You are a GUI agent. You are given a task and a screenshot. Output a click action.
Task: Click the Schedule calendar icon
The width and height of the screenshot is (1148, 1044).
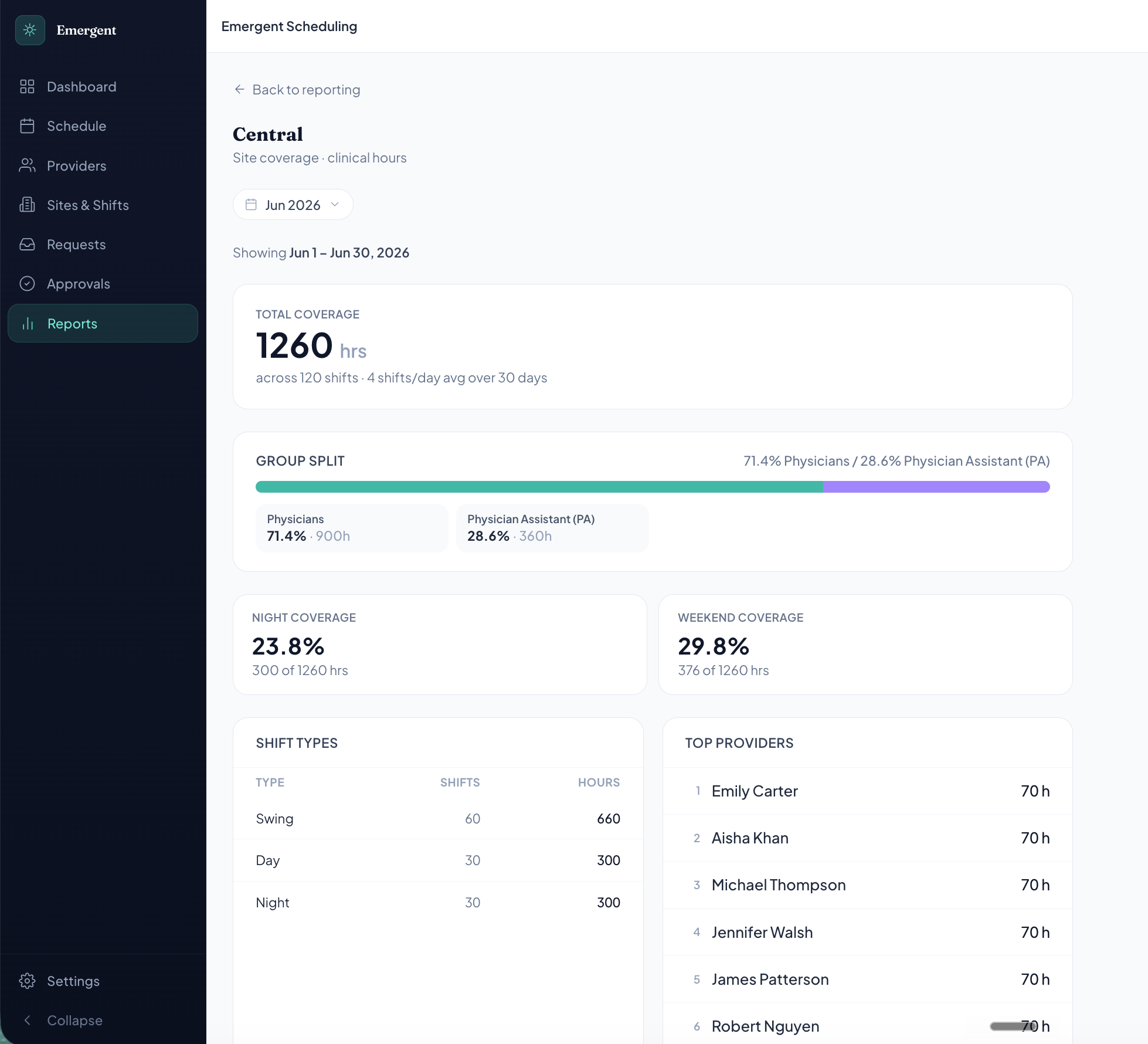(27, 126)
